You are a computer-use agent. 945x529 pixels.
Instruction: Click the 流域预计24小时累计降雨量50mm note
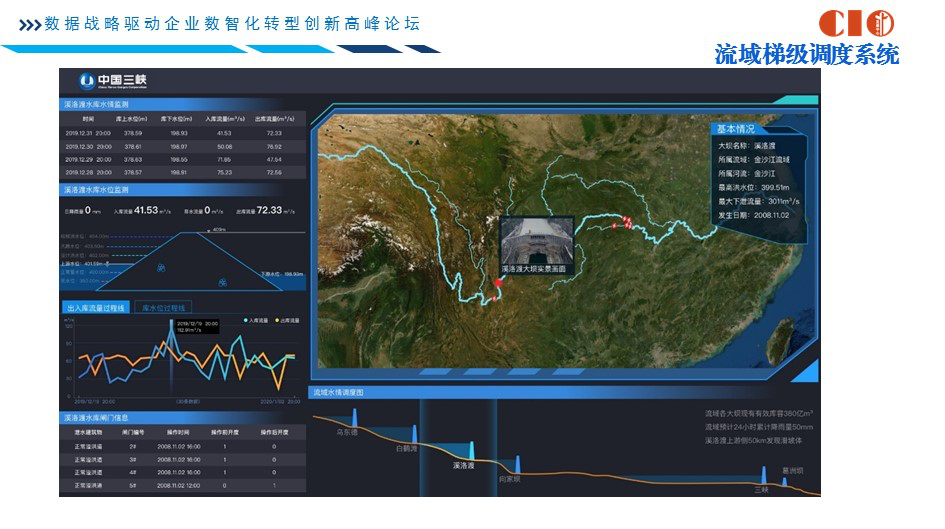coord(759,427)
